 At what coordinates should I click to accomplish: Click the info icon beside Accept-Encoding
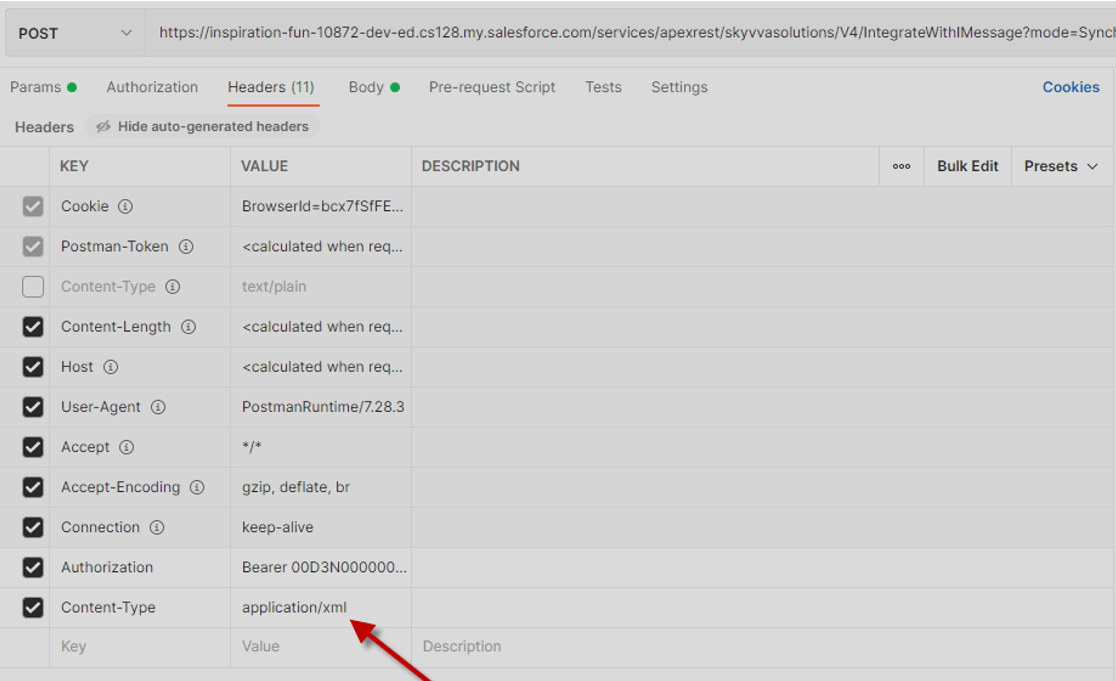click(x=197, y=487)
